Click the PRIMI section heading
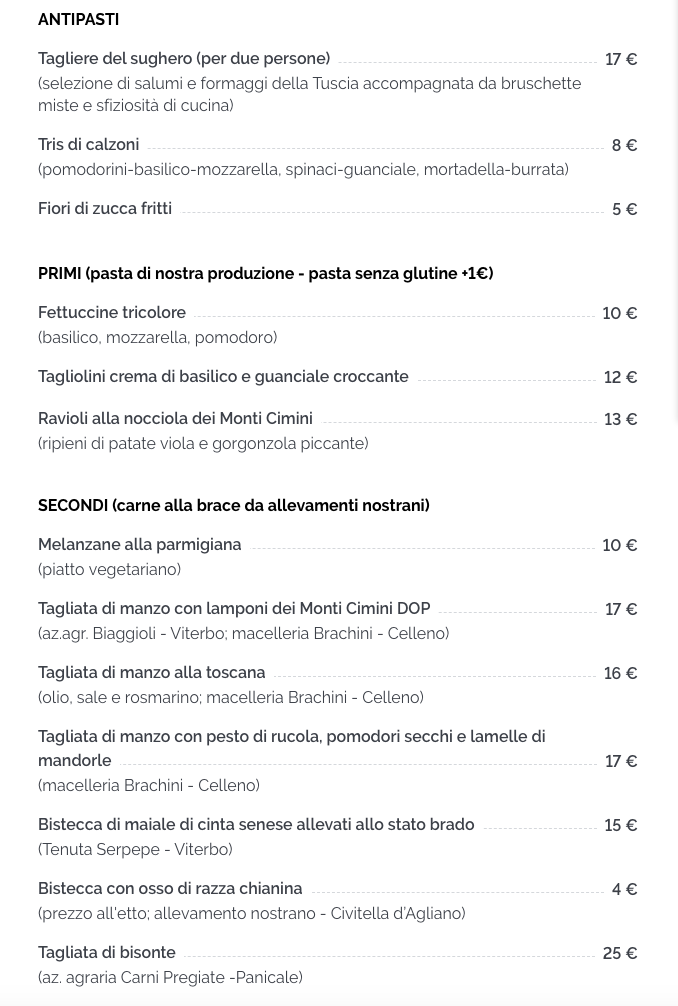Viewport: 678px width, 1006px height. [266, 273]
